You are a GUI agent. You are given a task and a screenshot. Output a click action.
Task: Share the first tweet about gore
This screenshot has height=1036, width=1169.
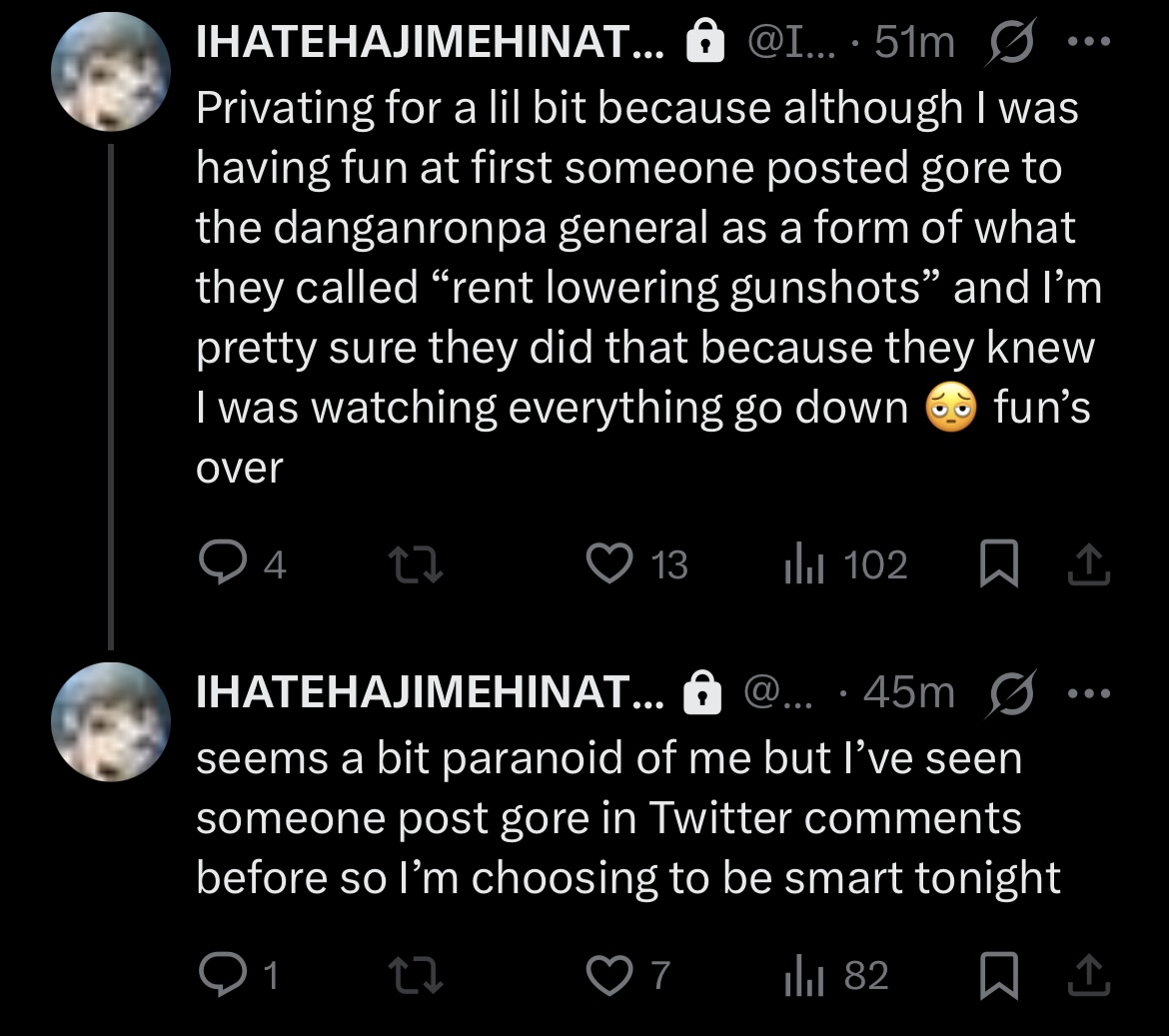pyautogui.click(x=1089, y=565)
